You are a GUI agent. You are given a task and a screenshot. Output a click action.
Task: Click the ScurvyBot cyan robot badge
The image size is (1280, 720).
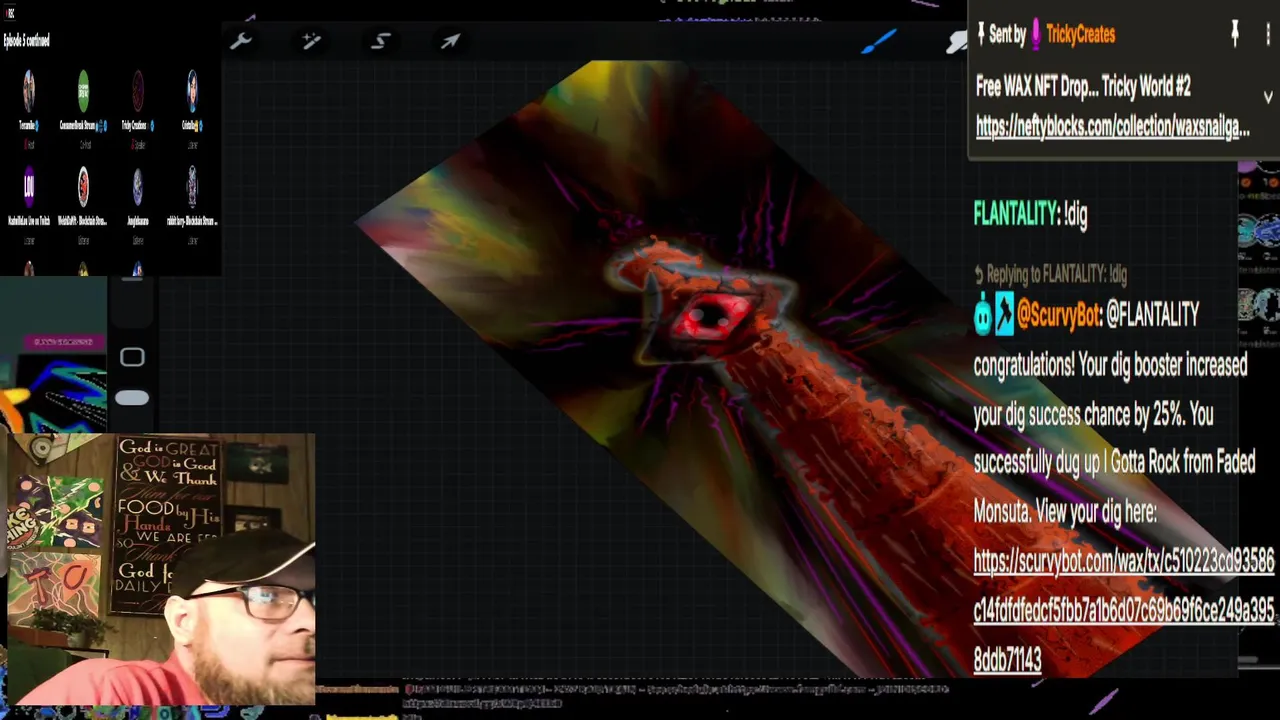point(983,315)
